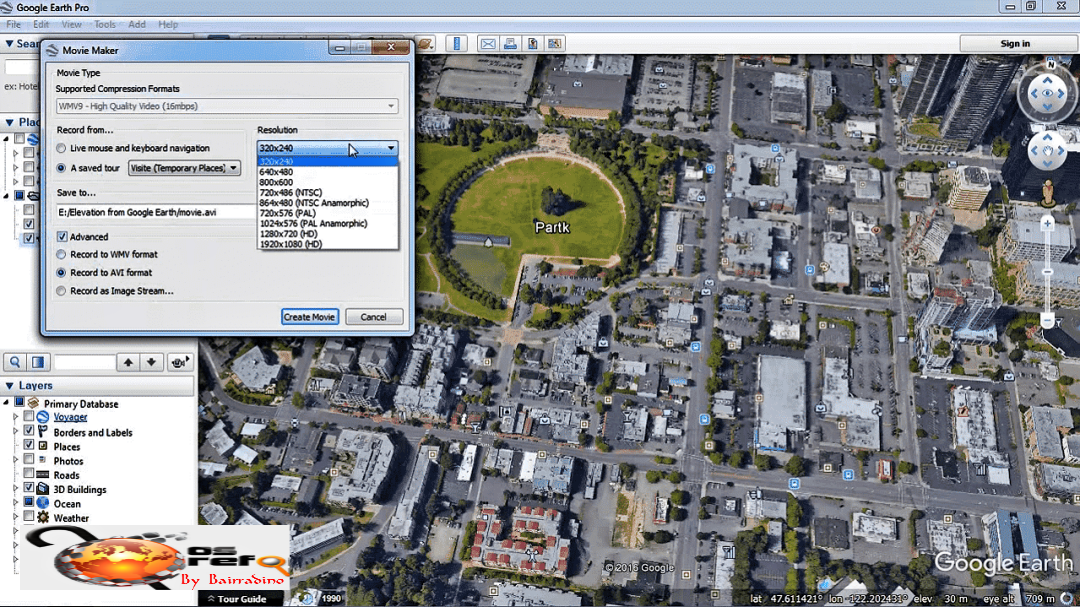This screenshot has width=1080, height=607.
Task: Click the search magnifier button in Places panel
Action: pyautogui.click(x=15, y=362)
